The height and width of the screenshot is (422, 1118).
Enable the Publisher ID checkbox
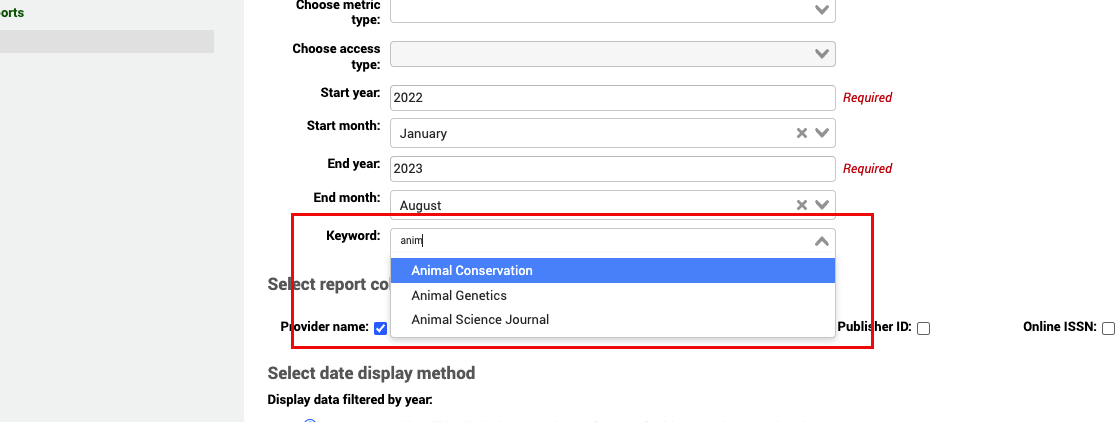coord(924,328)
